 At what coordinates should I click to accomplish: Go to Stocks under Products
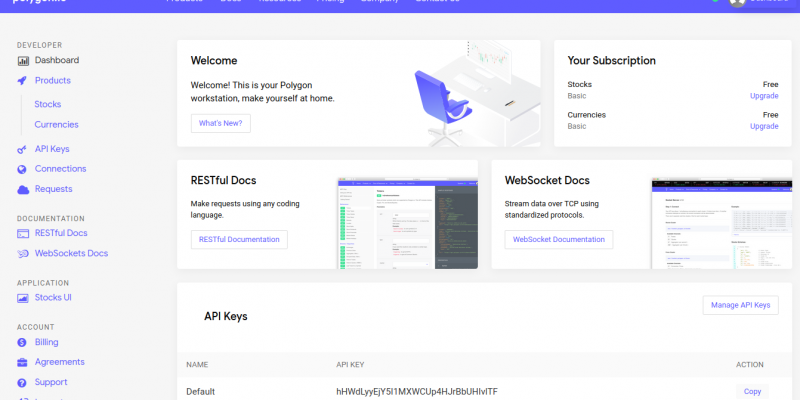47,104
